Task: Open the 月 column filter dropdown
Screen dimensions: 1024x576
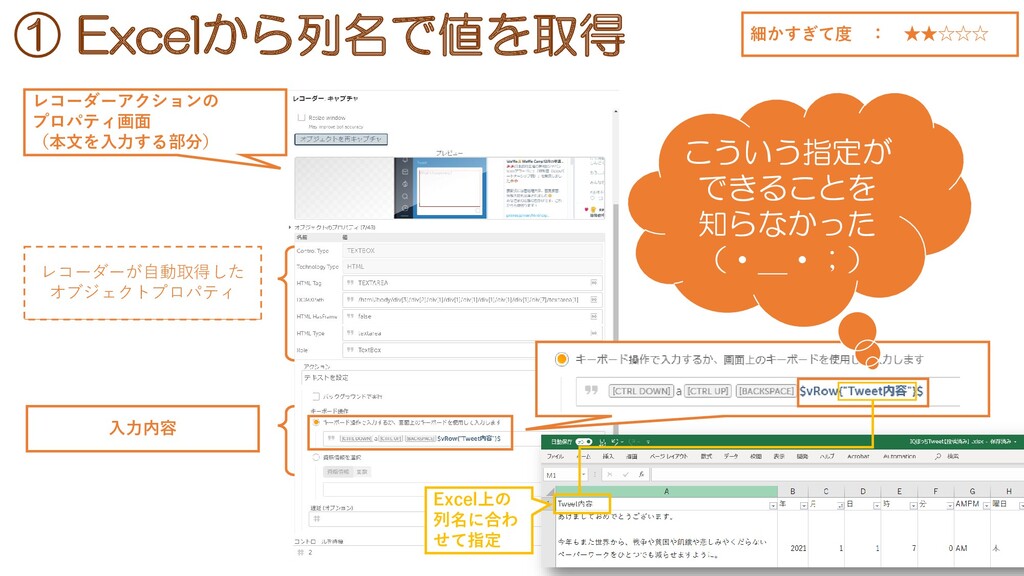Action: pos(840,505)
